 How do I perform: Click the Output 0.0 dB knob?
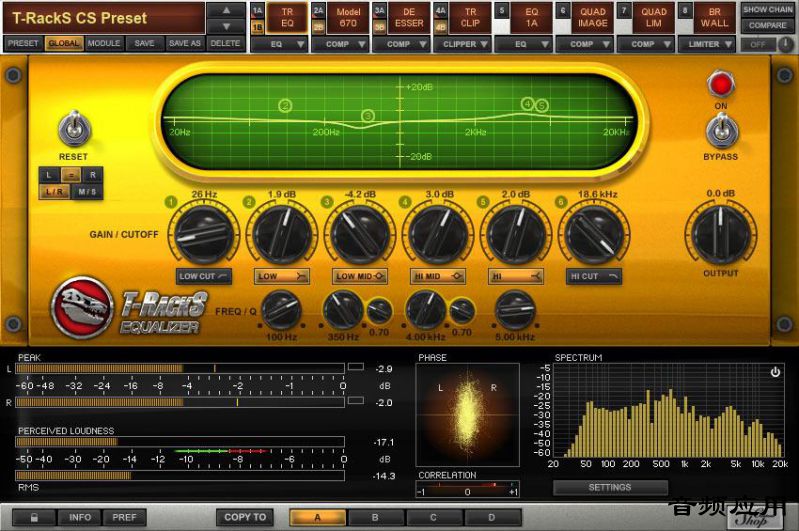click(720, 234)
